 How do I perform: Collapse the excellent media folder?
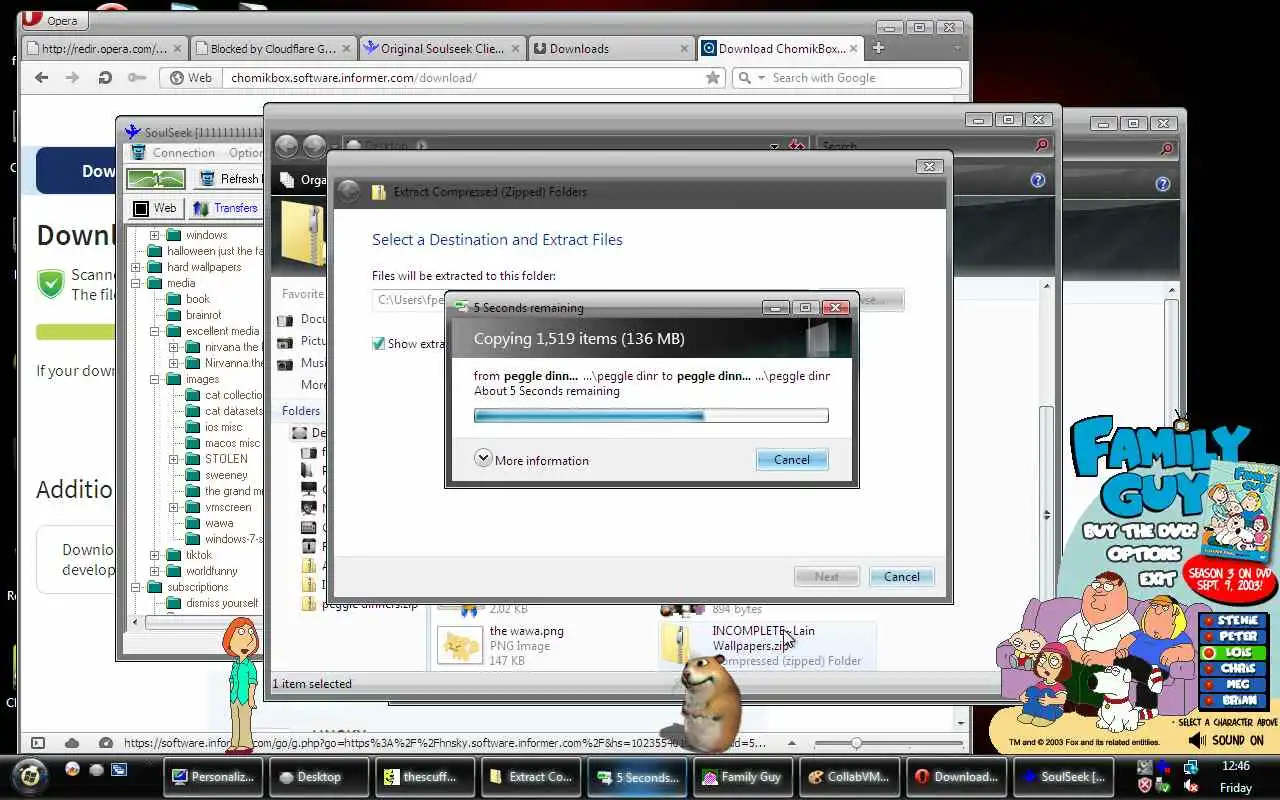pos(155,331)
